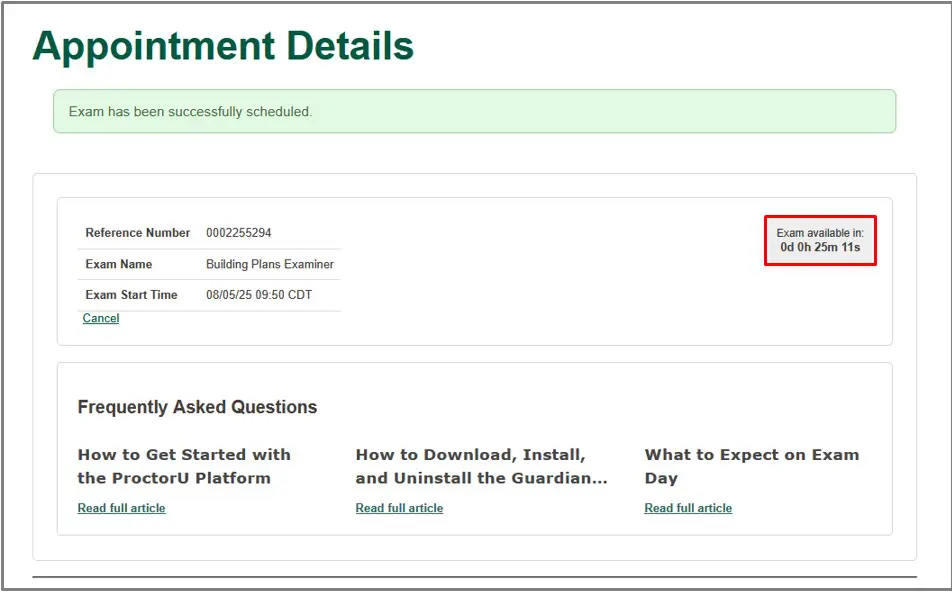Open Read full article for Exam Day

688,508
